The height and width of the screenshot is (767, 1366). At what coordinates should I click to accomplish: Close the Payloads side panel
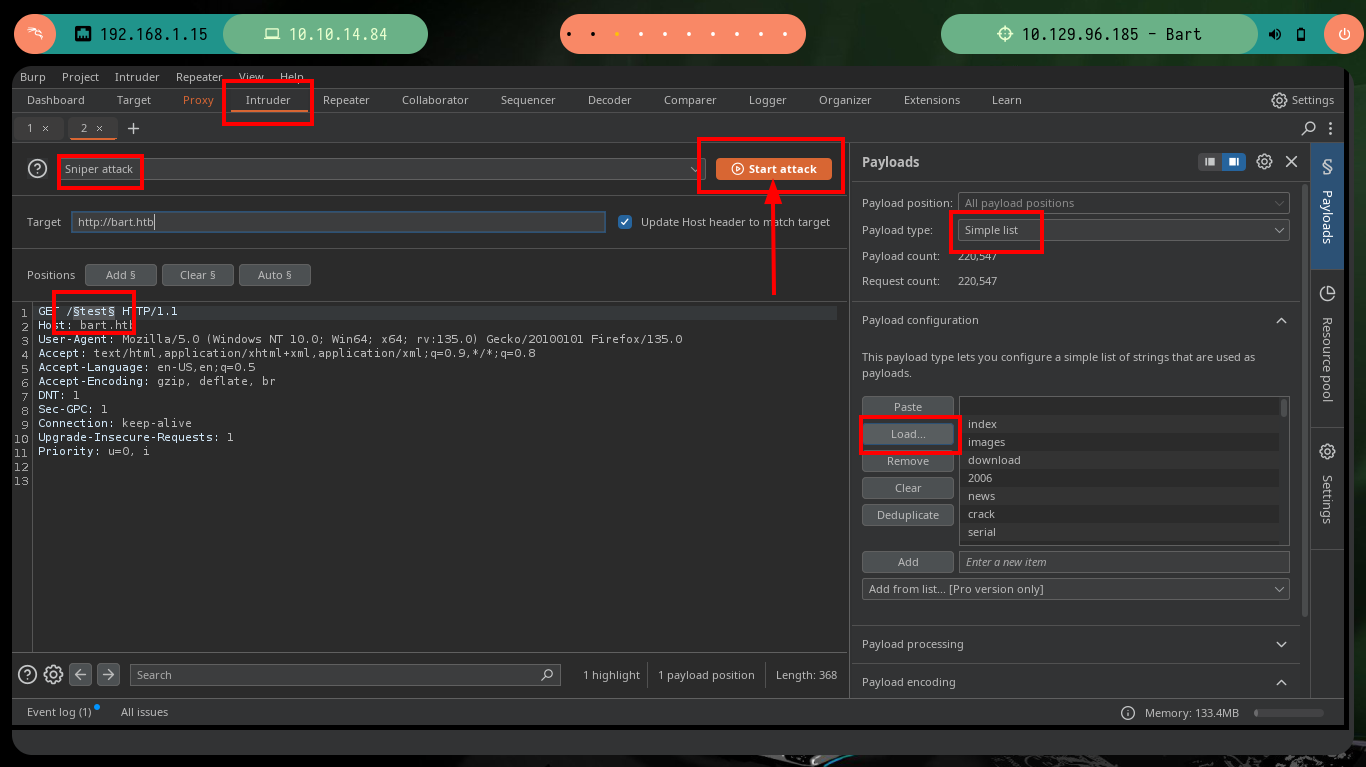click(1291, 161)
